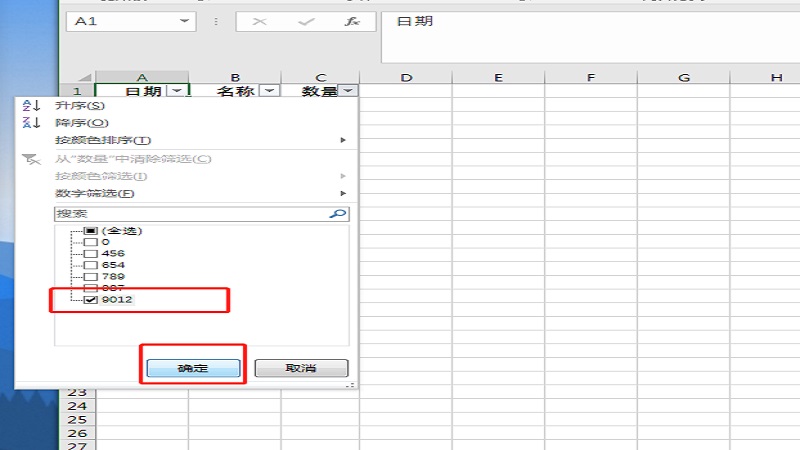The image size is (800, 450).
Task: Click the 搜索 search input field
Action: pos(190,213)
